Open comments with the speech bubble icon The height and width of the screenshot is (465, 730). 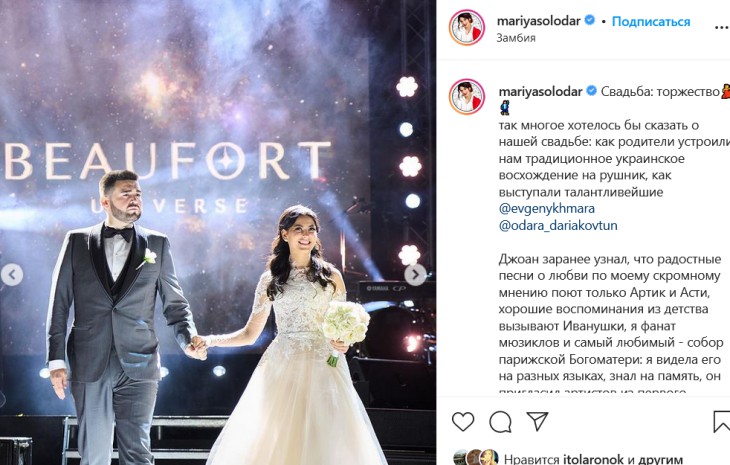500,422
